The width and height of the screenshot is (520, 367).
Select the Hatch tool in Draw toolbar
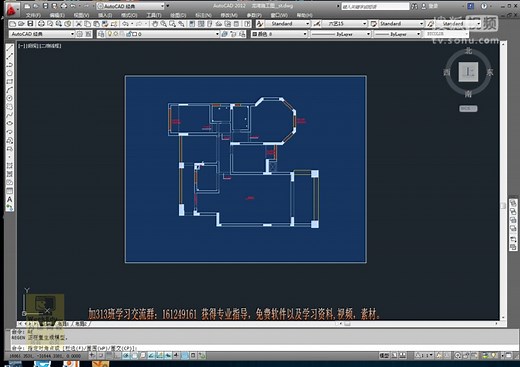9,166
